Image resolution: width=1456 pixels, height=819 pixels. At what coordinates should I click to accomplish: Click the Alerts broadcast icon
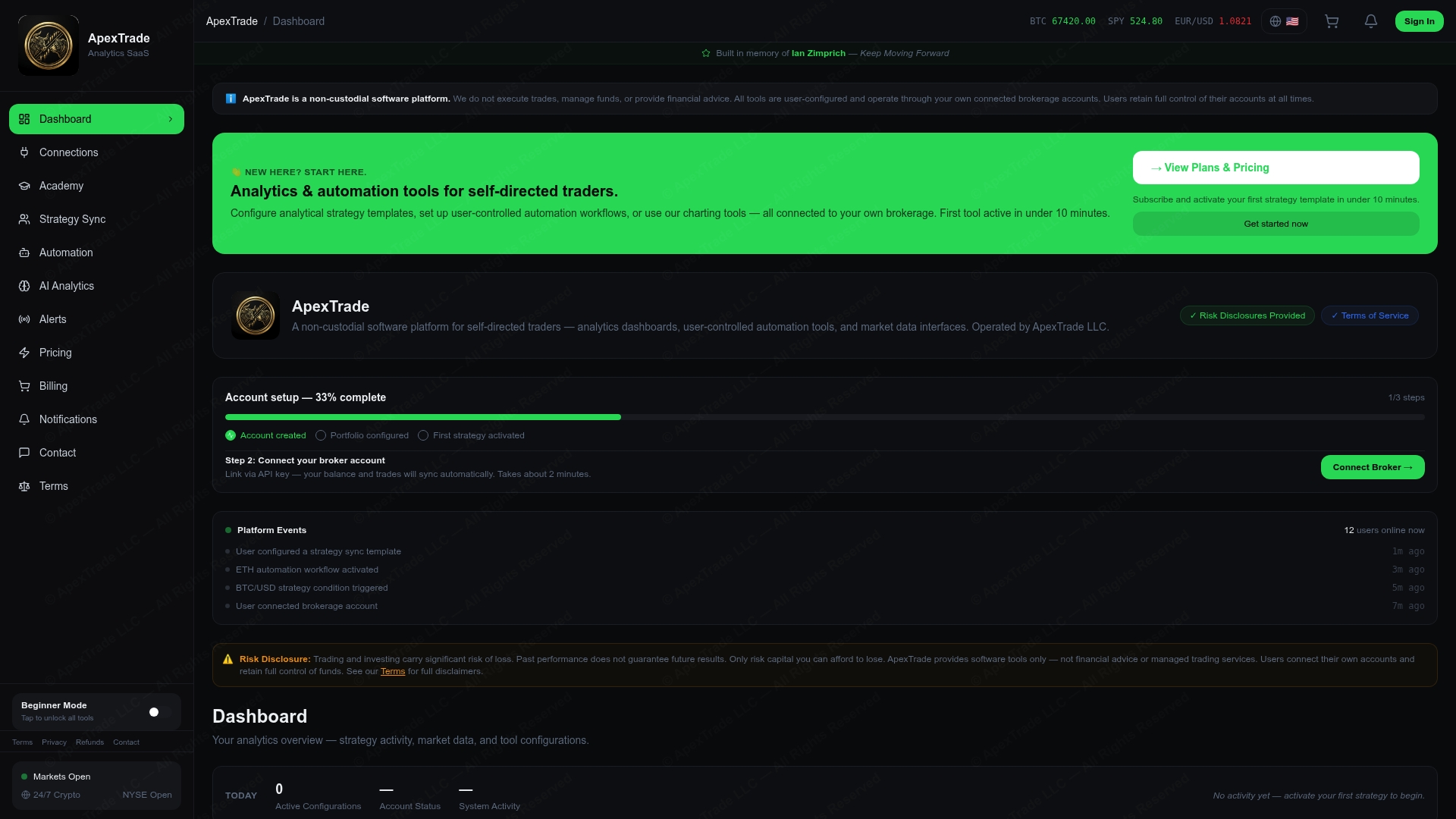[x=24, y=319]
